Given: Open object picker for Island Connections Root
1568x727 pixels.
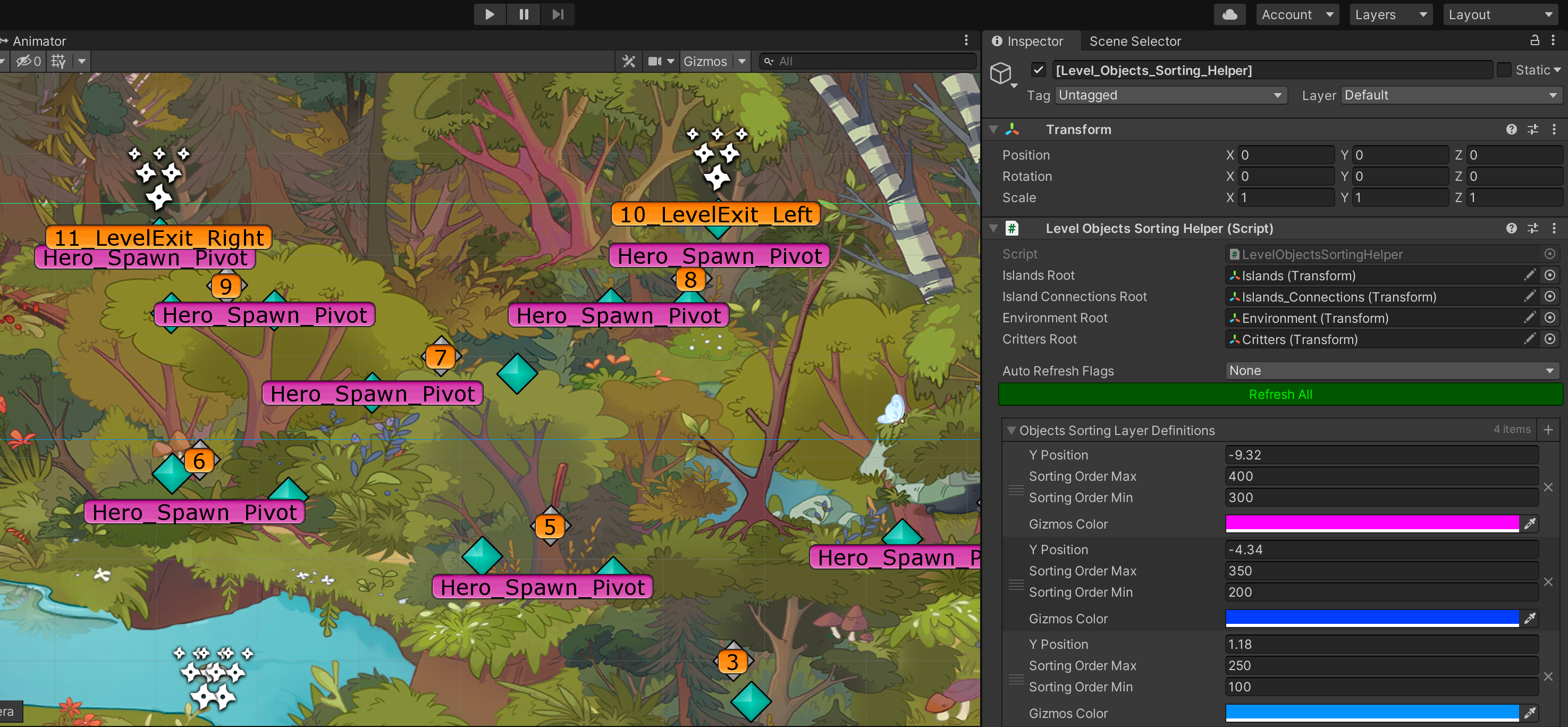Looking at the screenshot, I should [1550, 297].
